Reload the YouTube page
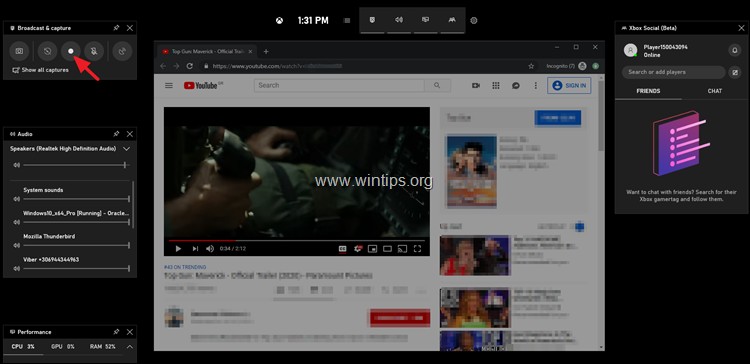This screenshot has height=364, width=750. point(190,66)
